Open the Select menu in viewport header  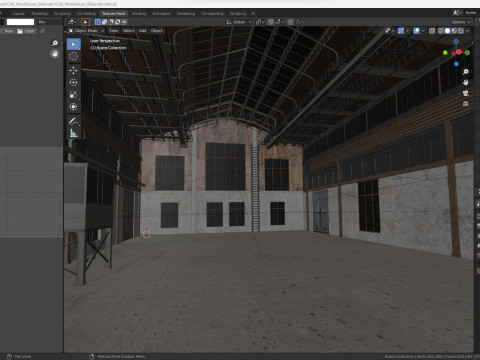pos(128,31)
